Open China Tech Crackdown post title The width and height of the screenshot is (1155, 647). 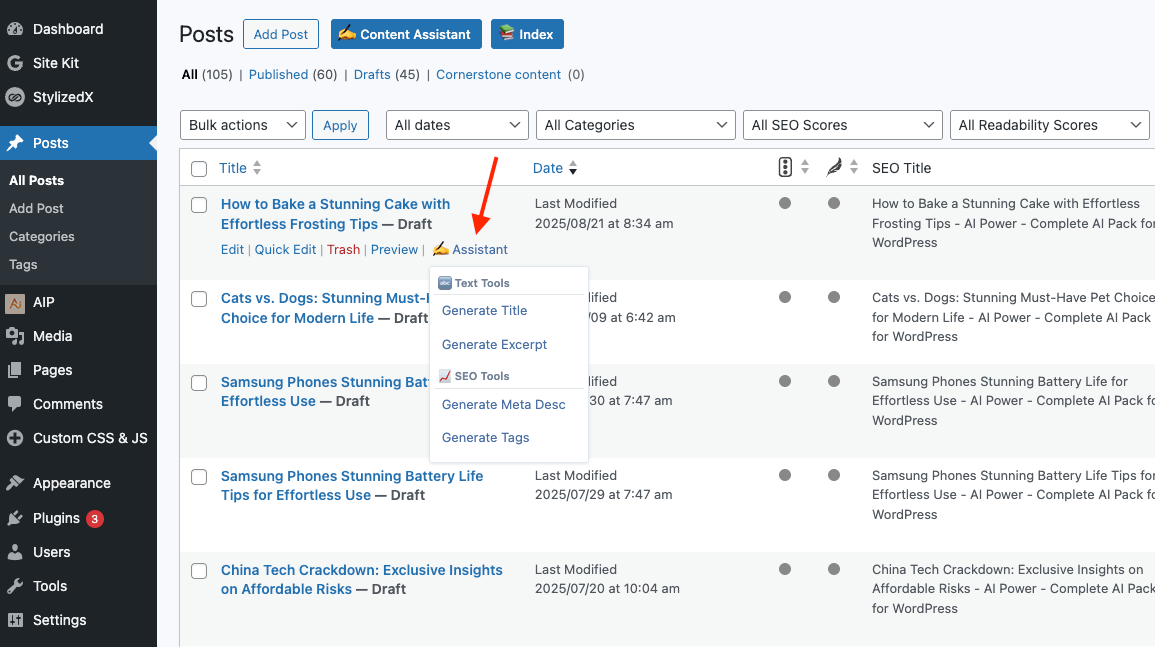tap(362, 579)
